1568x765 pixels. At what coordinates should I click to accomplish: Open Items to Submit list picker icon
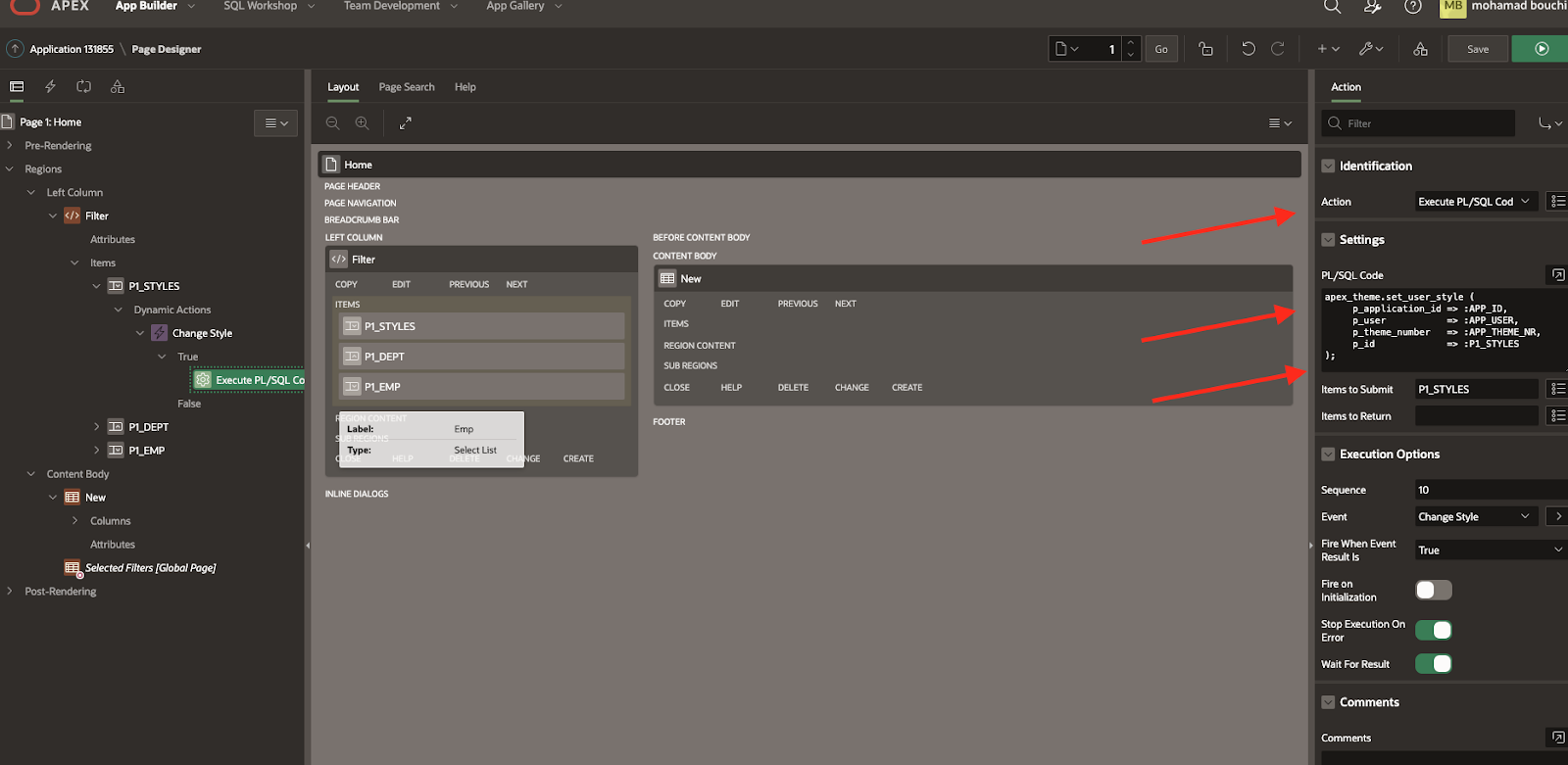(1557, 389)
